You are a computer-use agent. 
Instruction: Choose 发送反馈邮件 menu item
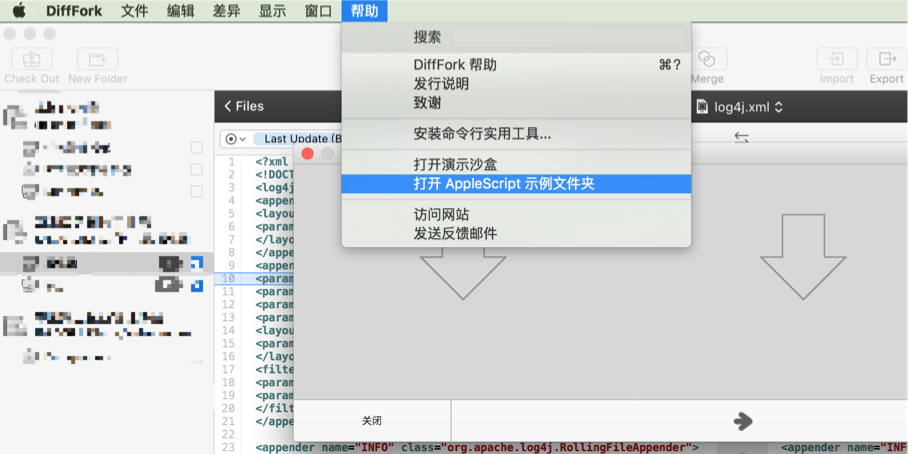coord(516,234)
